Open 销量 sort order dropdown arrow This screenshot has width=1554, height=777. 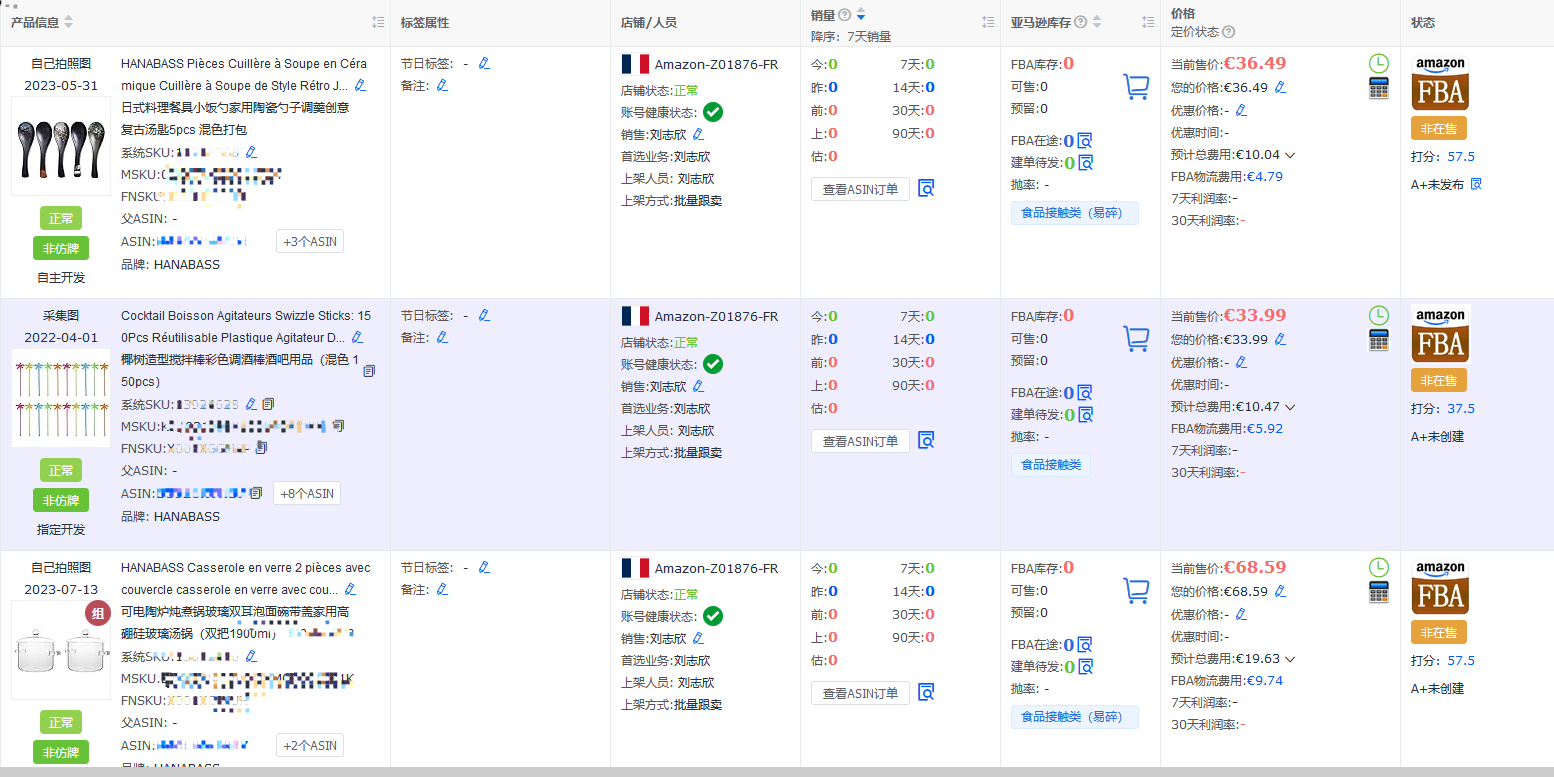click(861, 14)
